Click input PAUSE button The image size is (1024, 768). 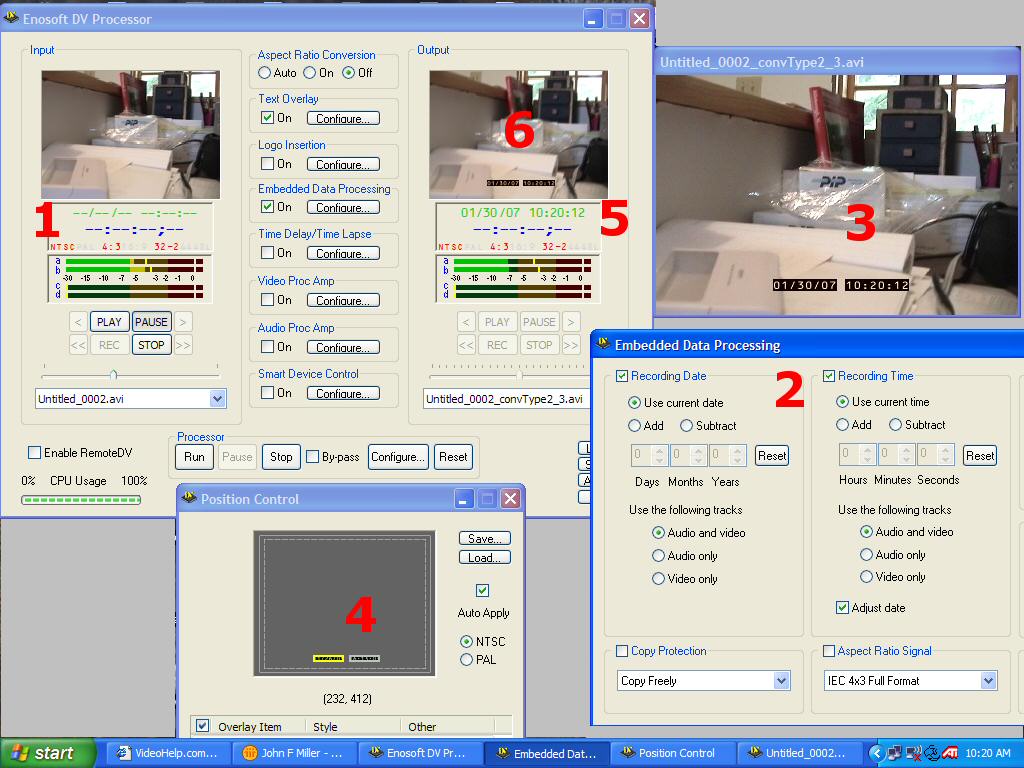152,322
